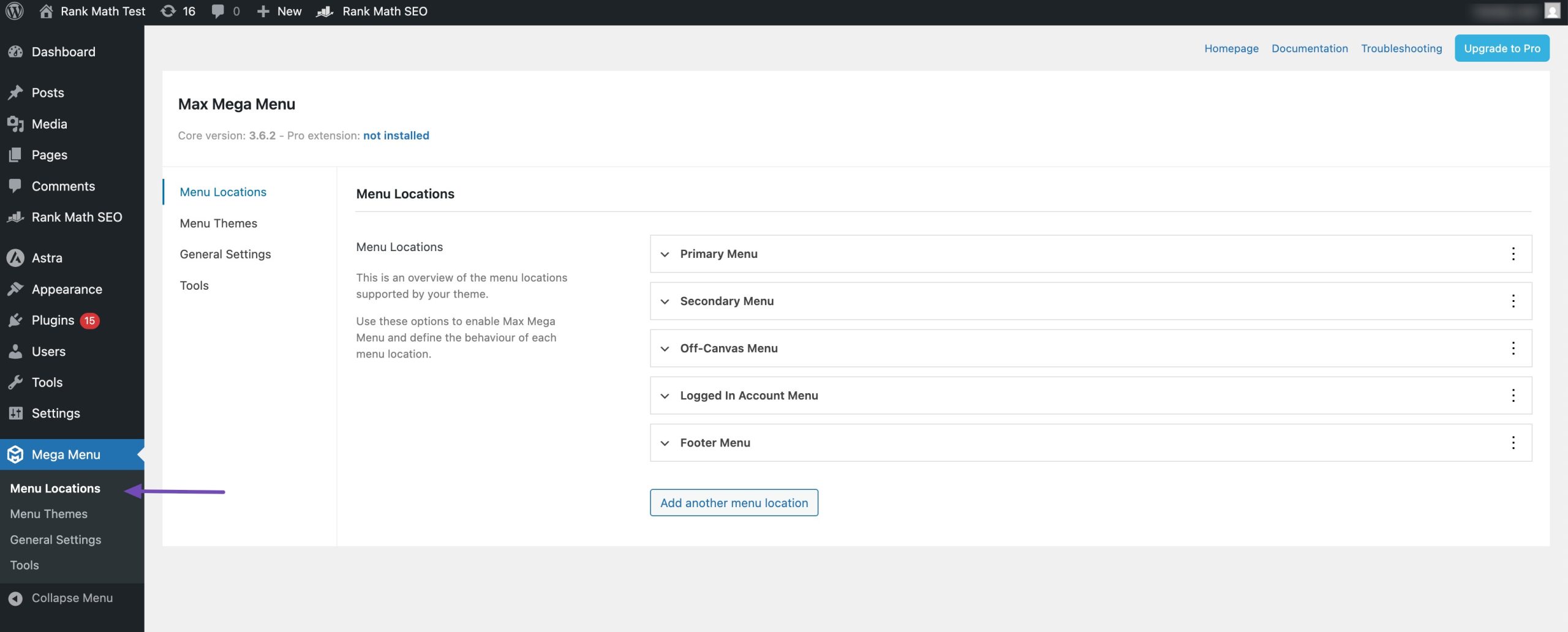Click the Rank Math SEO sidebar icon
The image size is (1568, 632).
15,217
